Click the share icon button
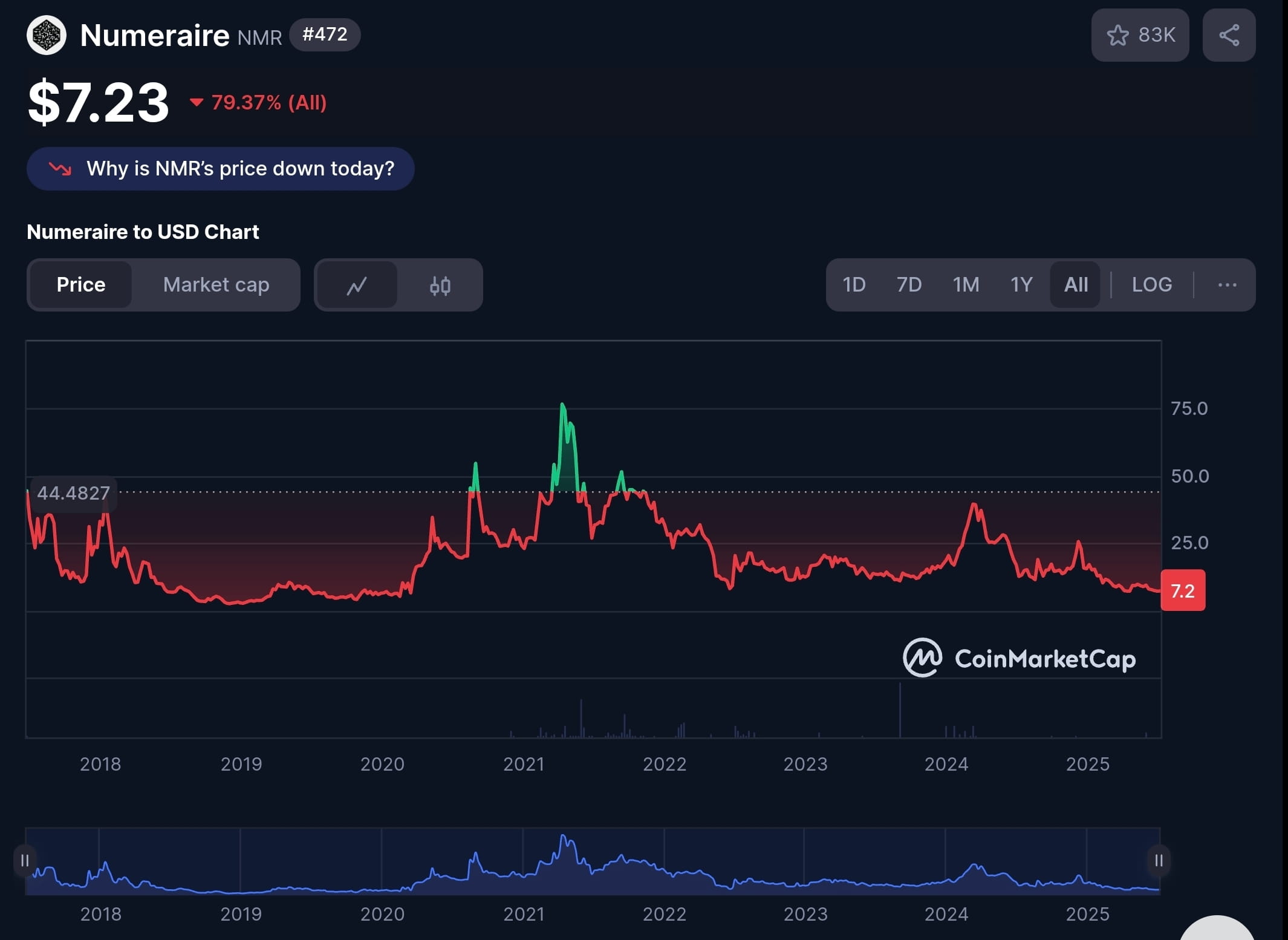The height and width of the screenshot is (940, 1288). [1229, 35]
